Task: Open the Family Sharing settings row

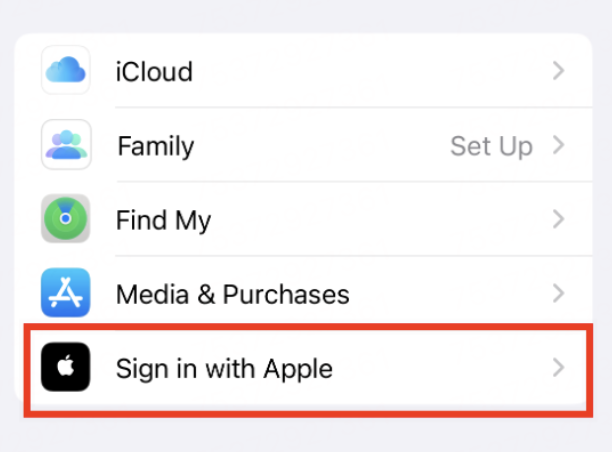Action: (x=304, y=144)
